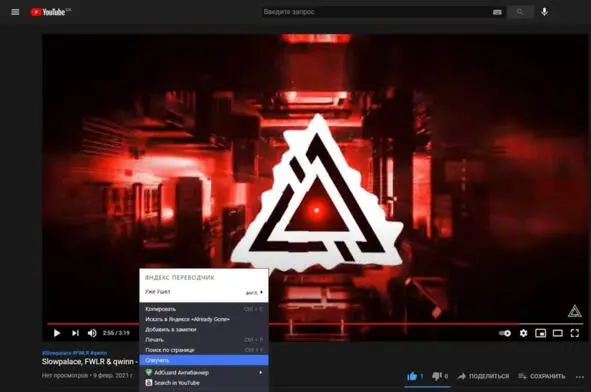Image resolution: width=591 pixels, height=392 pixels.
Task: Enter fullscreen mode
Action: click(x=574, y=333)
